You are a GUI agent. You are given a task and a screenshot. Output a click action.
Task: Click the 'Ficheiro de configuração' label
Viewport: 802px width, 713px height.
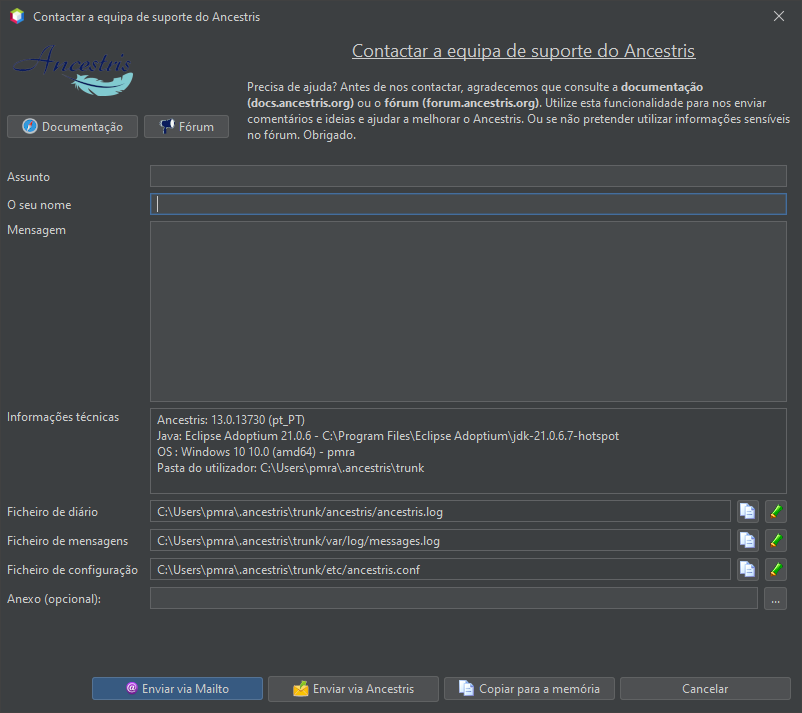(73, 570)
